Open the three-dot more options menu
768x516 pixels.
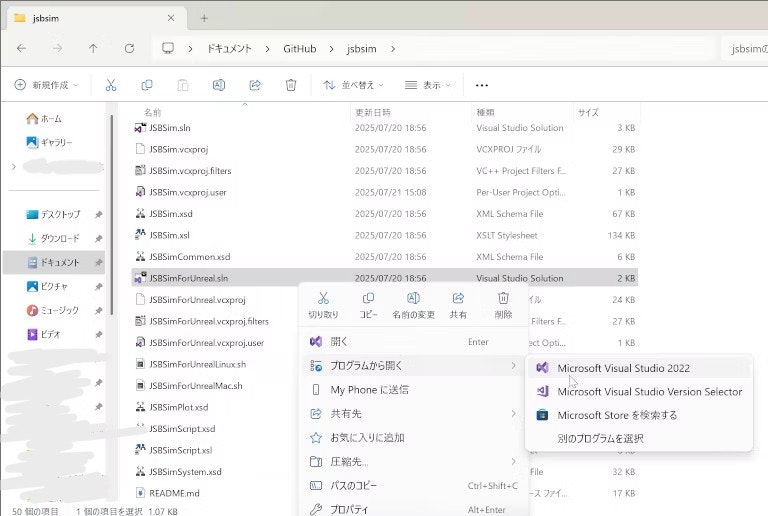point(481,85)
